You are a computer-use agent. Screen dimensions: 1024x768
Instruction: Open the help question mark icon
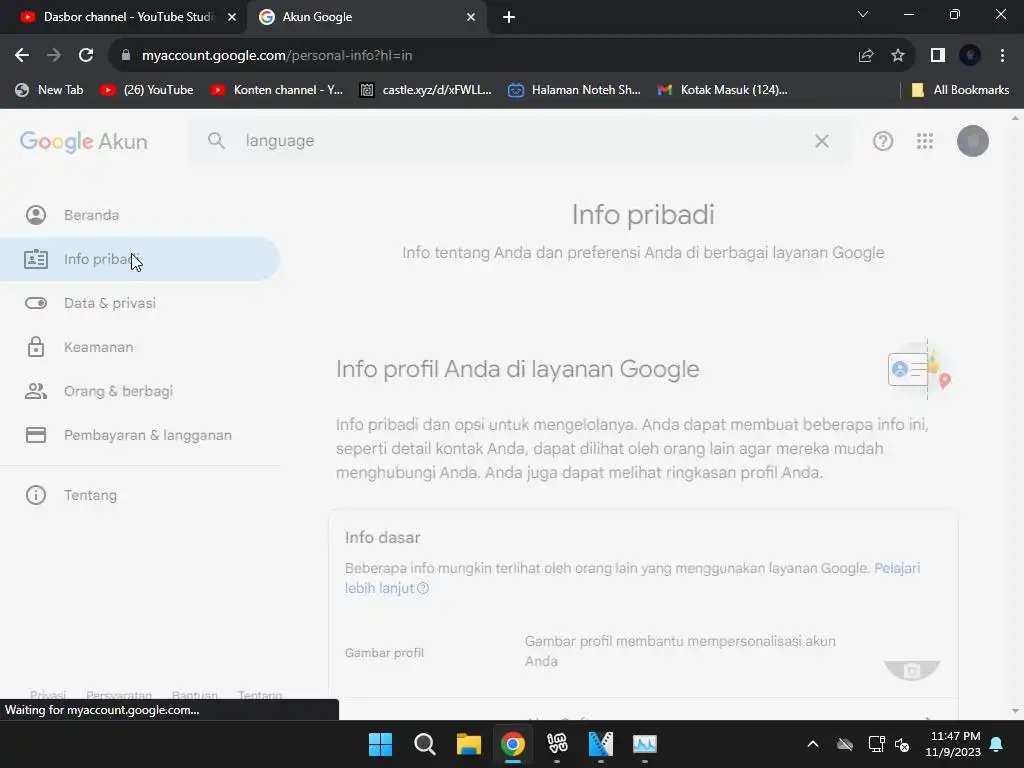tap(883, 141)
